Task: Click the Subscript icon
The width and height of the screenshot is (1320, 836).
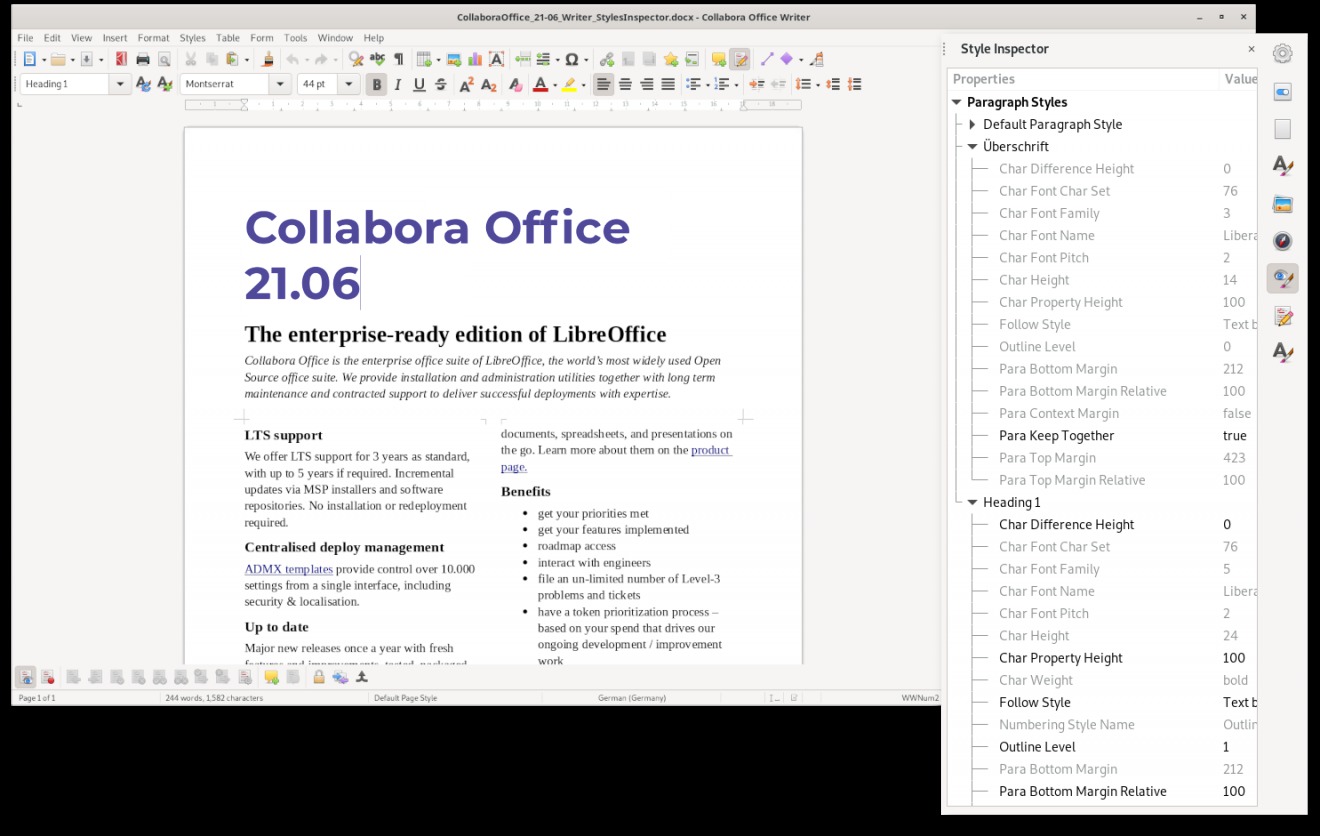Action: (488, 85)
